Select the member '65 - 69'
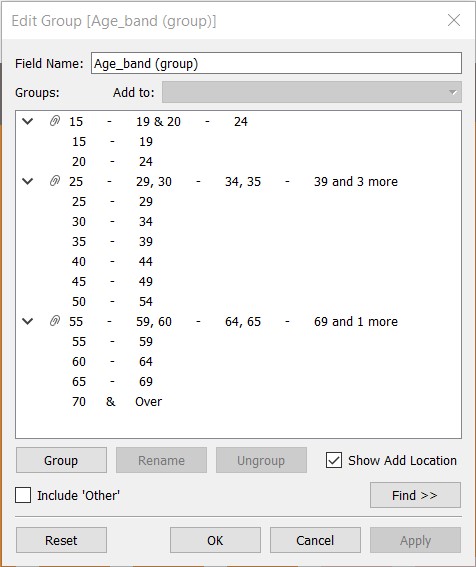This screenshot has width=476, height=567. (112, 381)
